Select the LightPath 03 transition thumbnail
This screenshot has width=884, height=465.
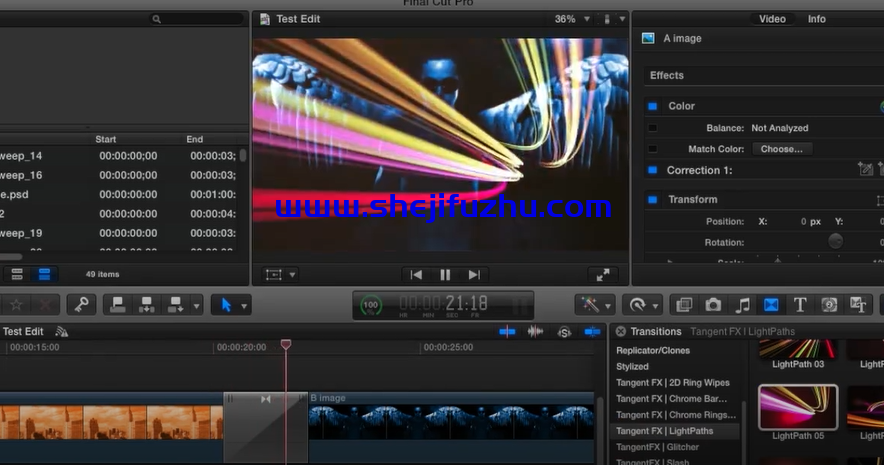pos(798,349)
